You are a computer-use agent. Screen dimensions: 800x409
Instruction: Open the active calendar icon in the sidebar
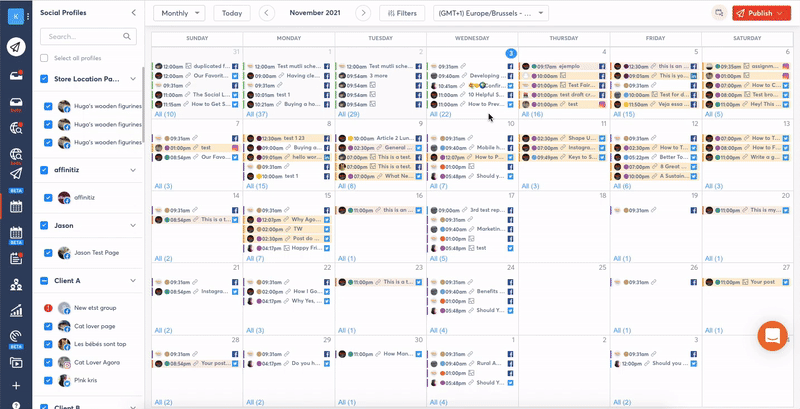tap(16, 207)
